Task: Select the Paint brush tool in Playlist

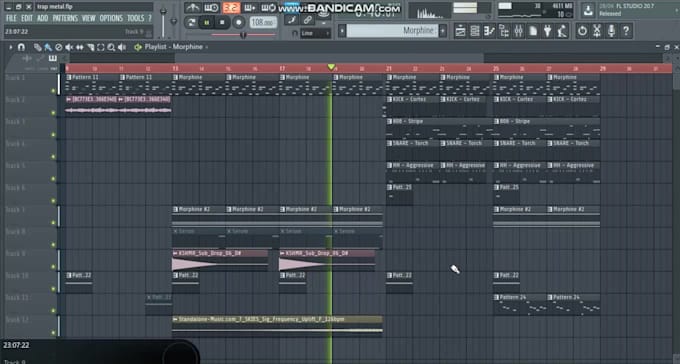Action: tap(48, 47)
